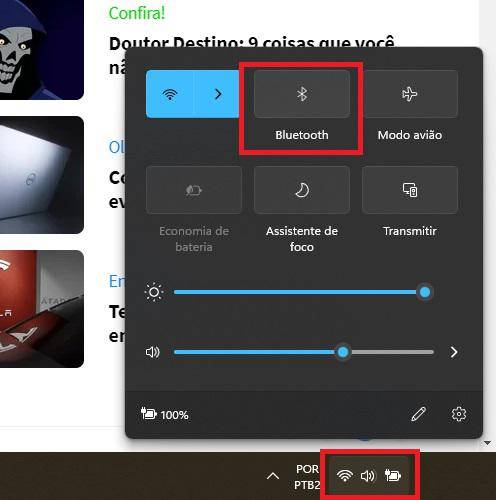Open the Transmitir cast tile
Screen dimensions: 496x500
click(x=410, y=190)
